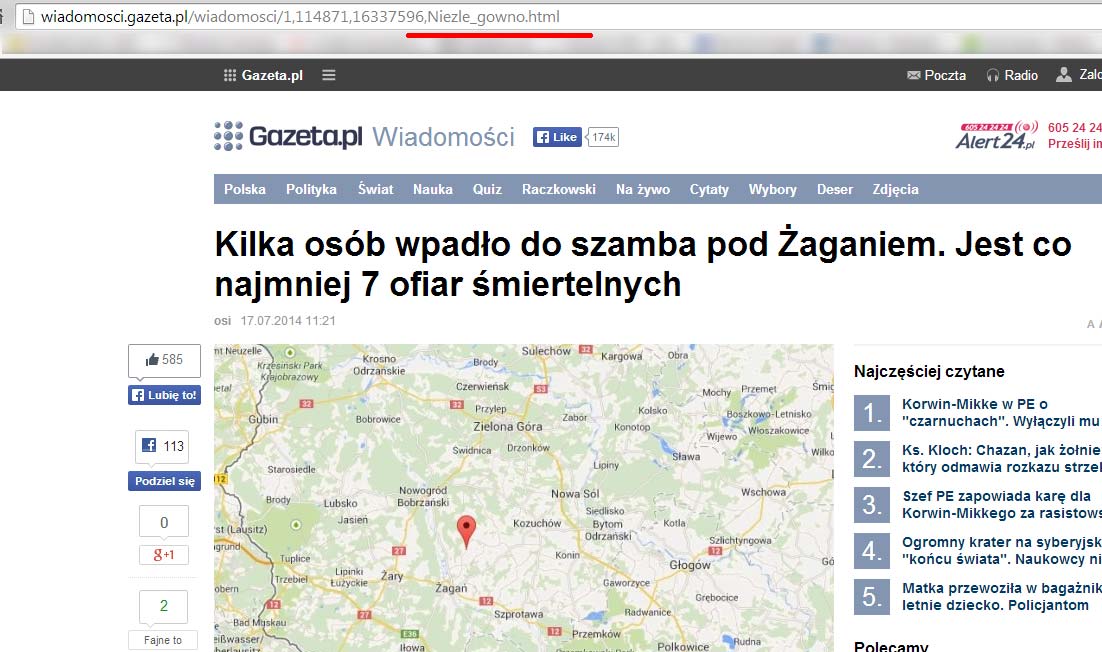
Task: Click the Alert24.pl logo
Action: pos(997,136)
